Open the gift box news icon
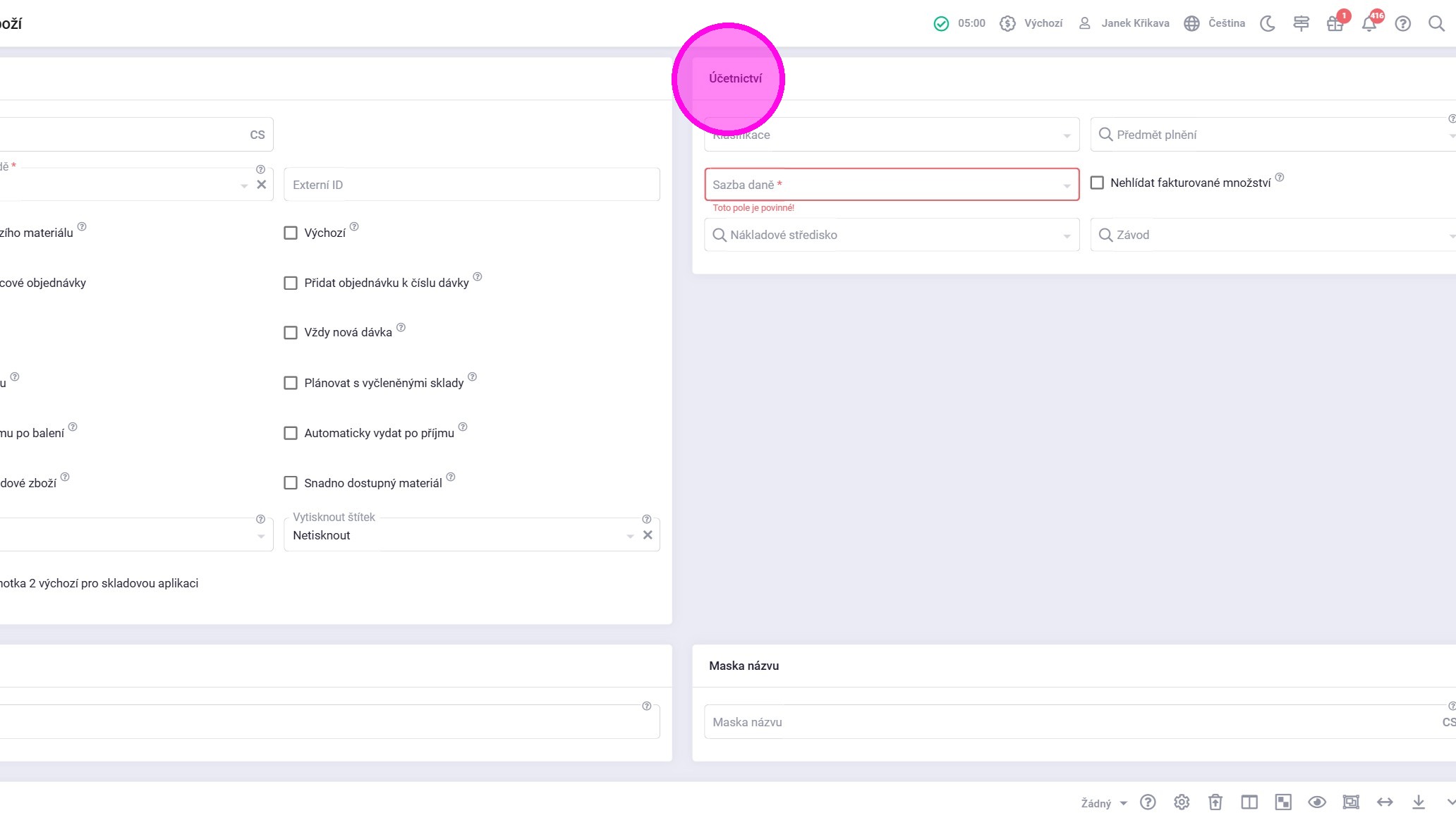The width and height of the screenshot is (1456, 813). [x=1335, y=23]
